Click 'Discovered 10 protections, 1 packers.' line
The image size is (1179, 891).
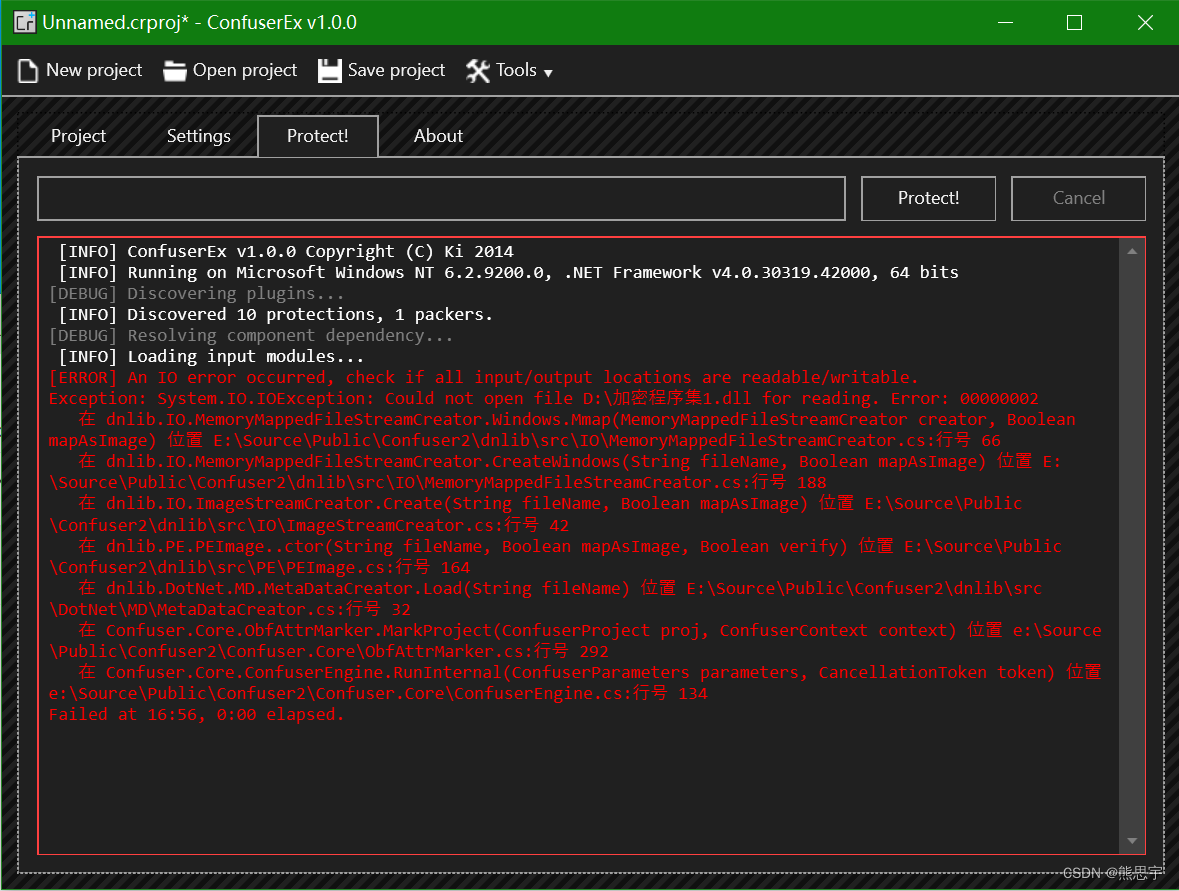pos(276,314)
